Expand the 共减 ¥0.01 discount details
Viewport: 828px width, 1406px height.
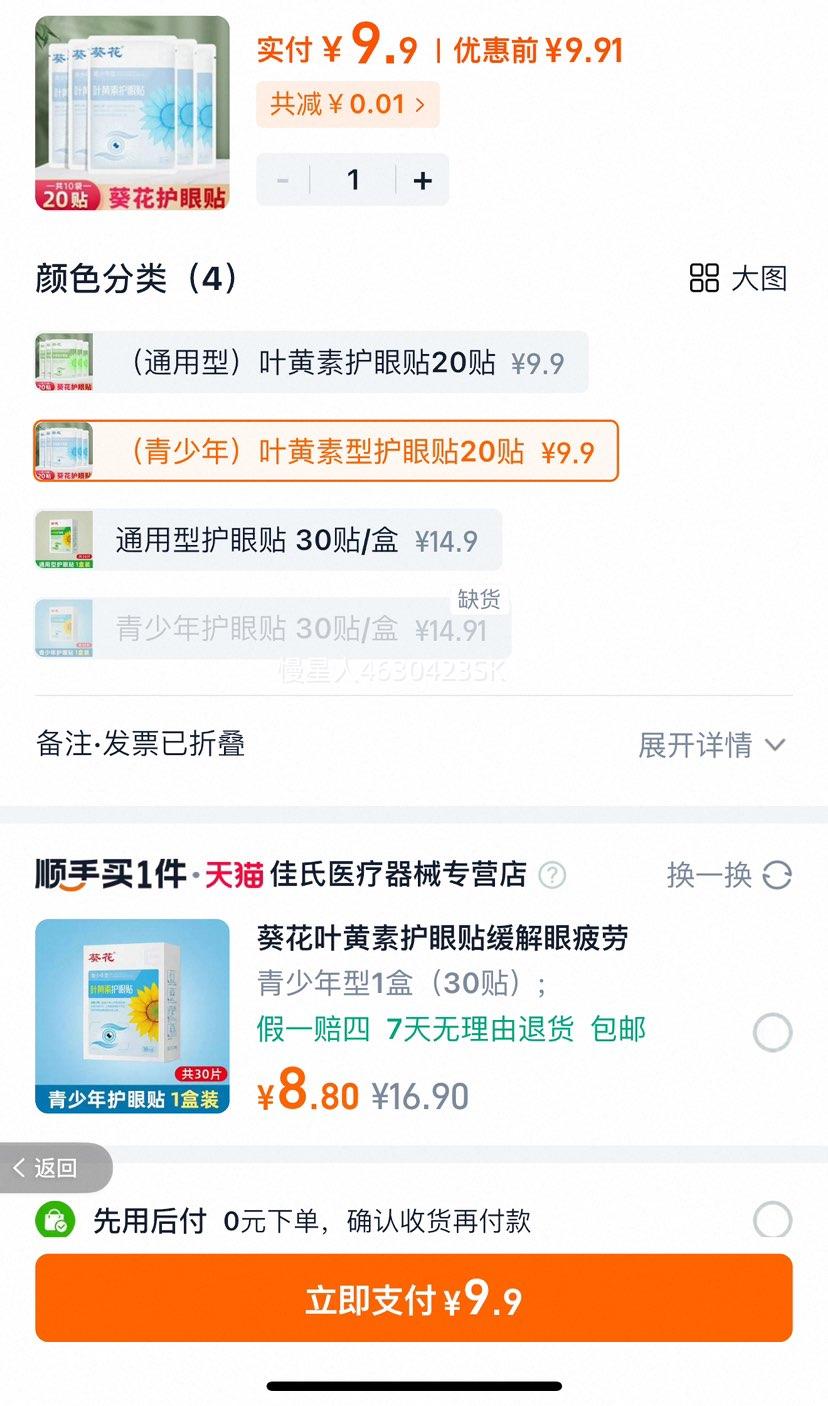(x=347, y=104)
